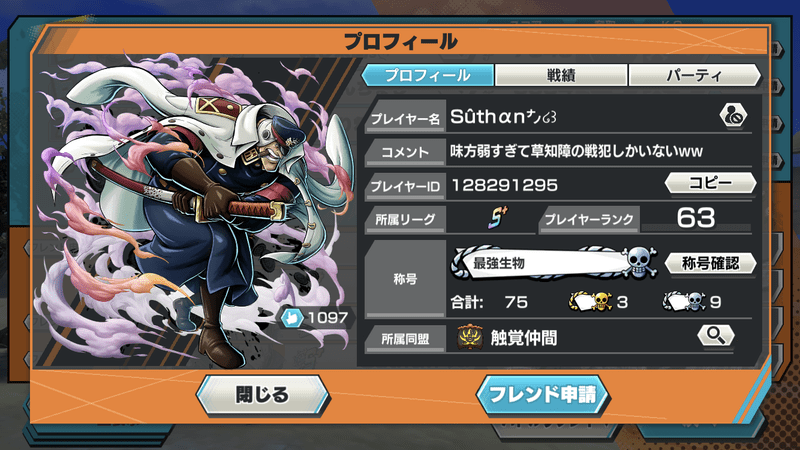Screen dimensions: 800x450
Task: Close the profile with 閉じる
Action: (262, 395)
